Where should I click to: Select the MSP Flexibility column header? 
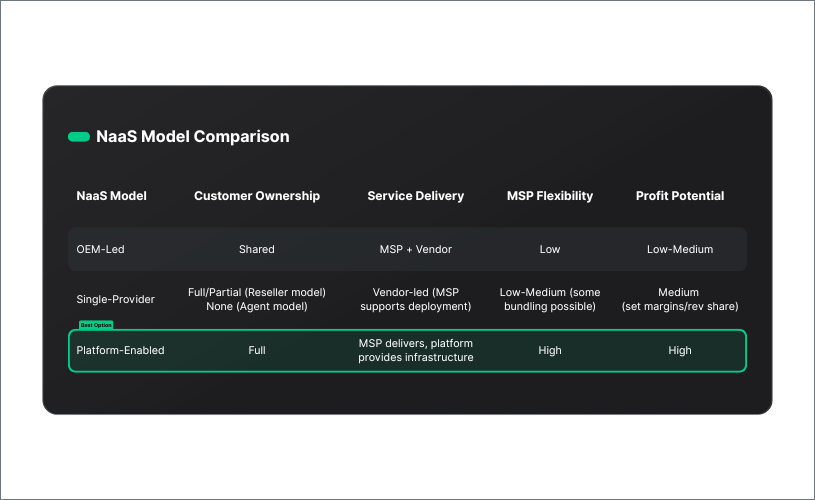pyautogui.click(x=550, y=196)
